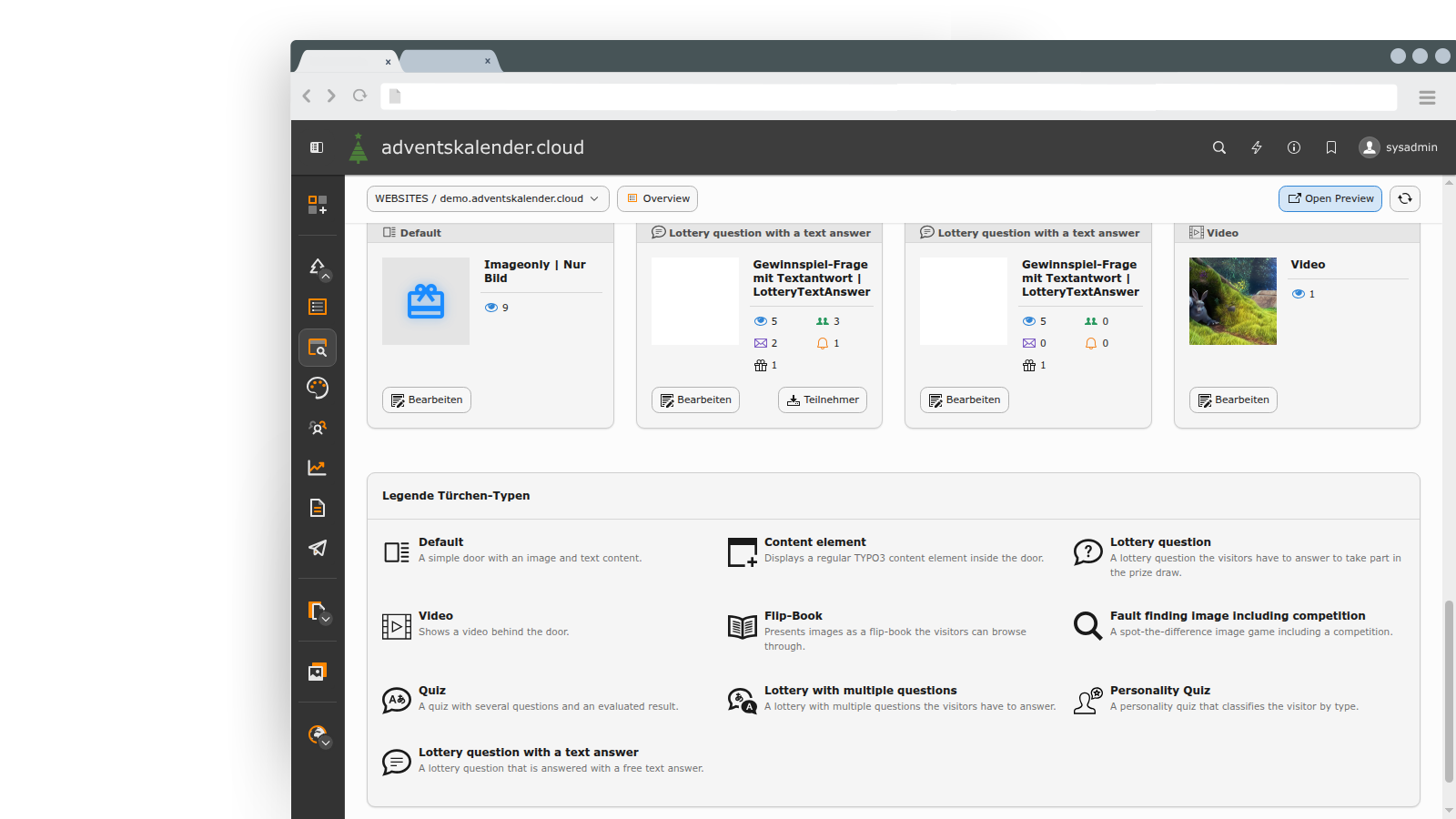Click the Lottery with multiple questions icon
This screenshot has height=819, width=1456.
[743, 701]
